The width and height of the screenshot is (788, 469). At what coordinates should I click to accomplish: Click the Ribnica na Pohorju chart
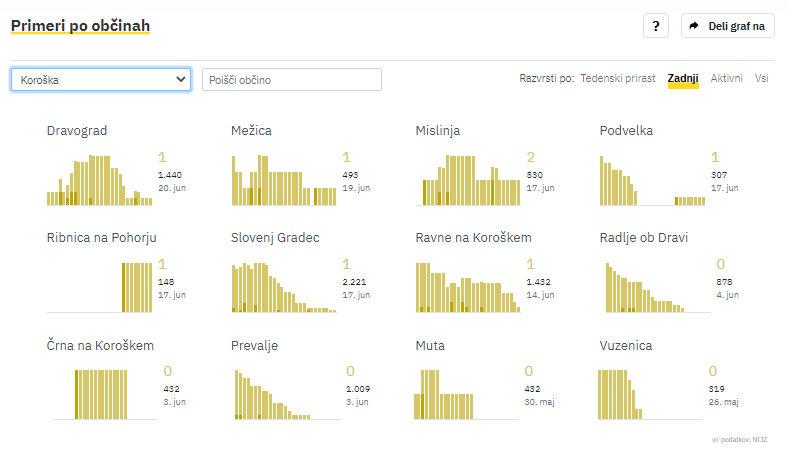99,287
